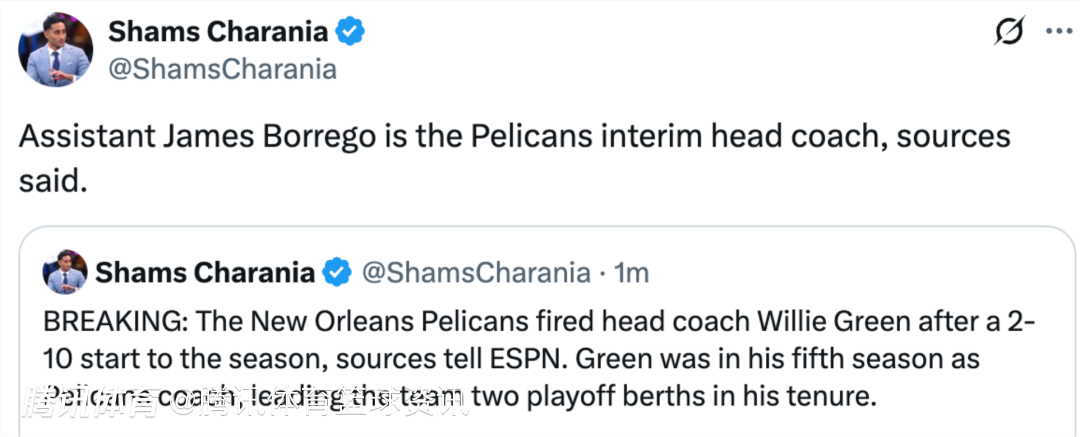The width and height of the screenshot is (1080, 437).
Task: Click the bold author name in the quoted post
Action: coord(207,271)
